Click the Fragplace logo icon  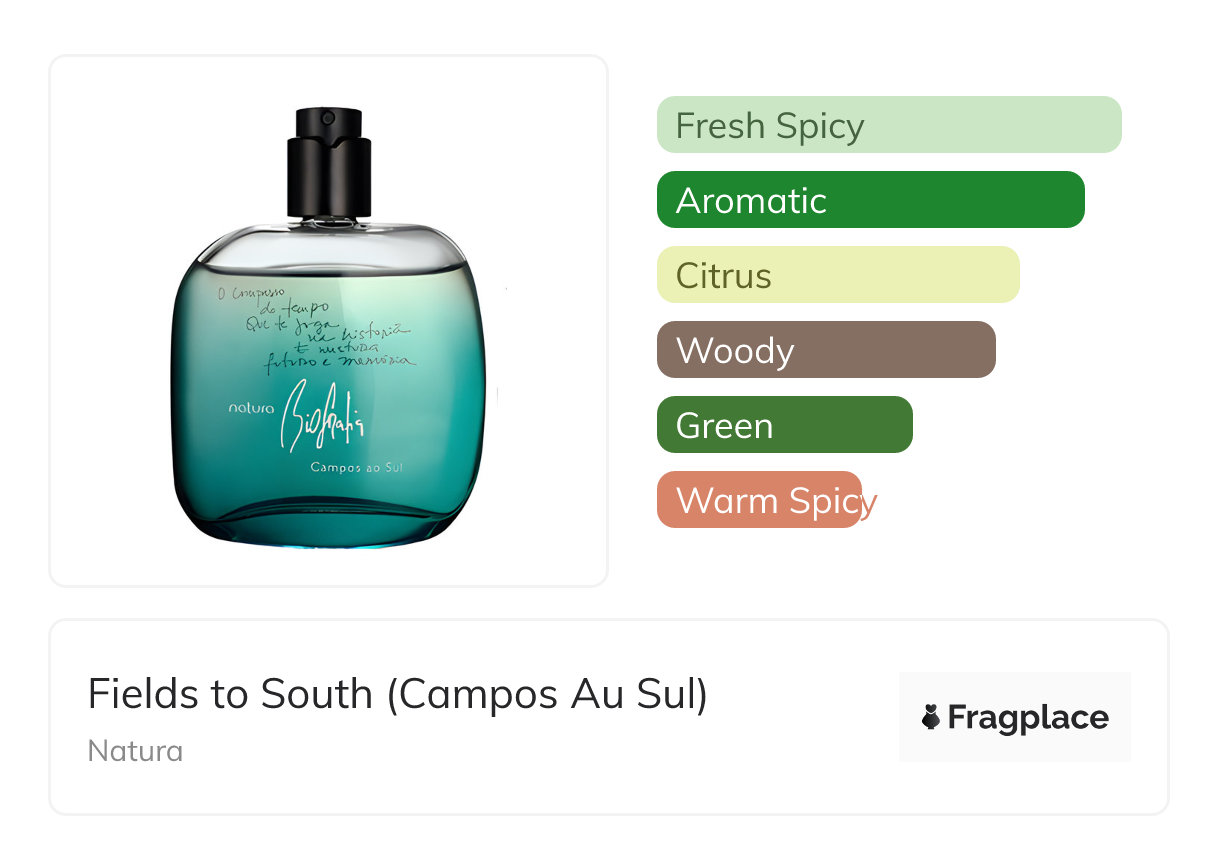tap(931, 717)
